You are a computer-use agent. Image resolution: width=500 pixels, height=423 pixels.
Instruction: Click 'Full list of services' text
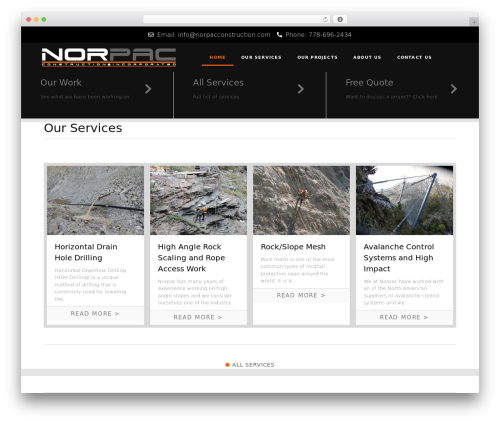point(216,97)
